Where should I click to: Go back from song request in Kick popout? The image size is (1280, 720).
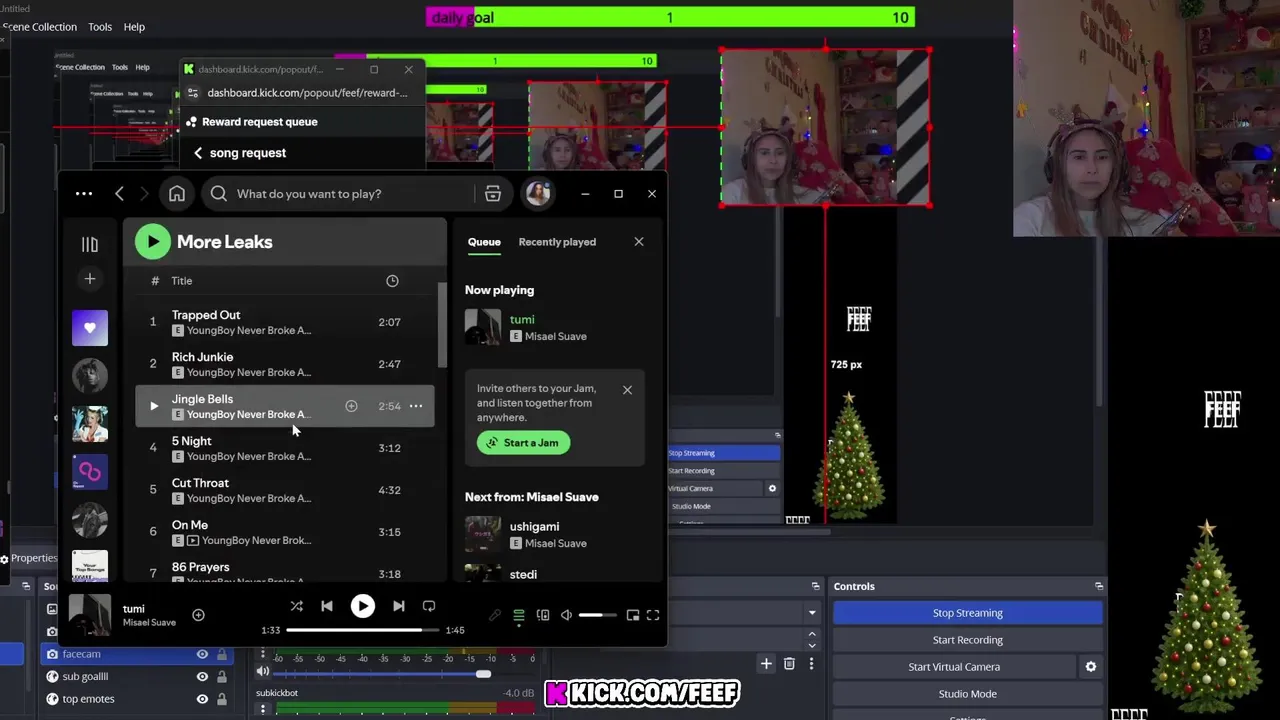(x=198, y=153)
